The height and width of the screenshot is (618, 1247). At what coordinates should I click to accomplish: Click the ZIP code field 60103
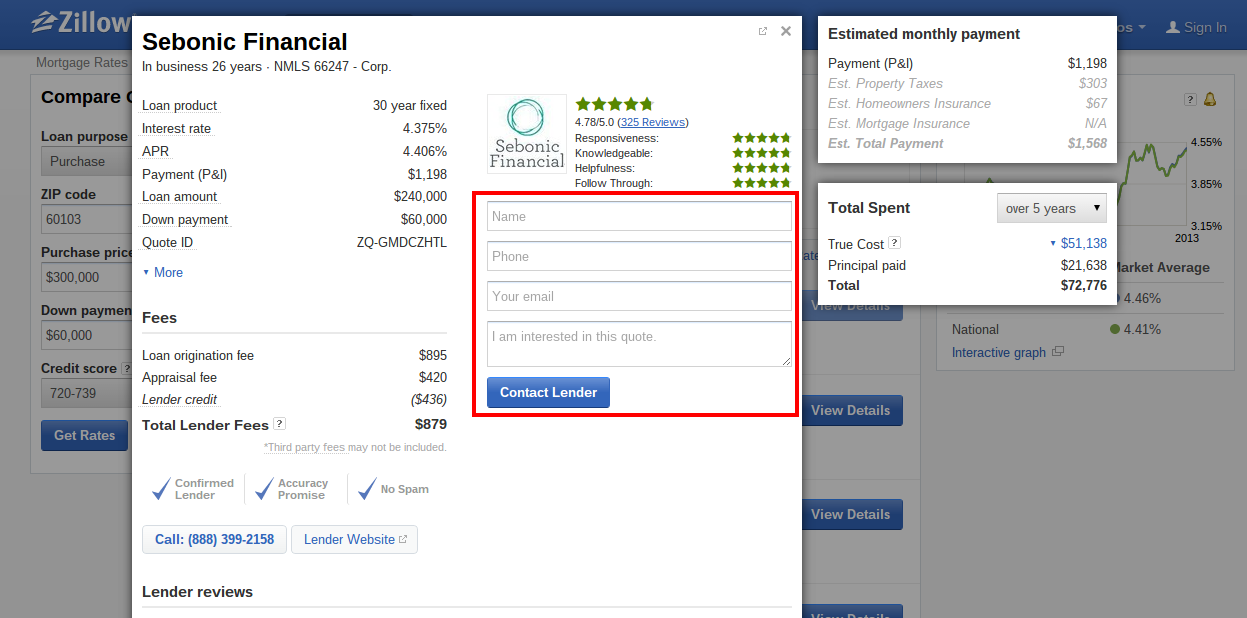87,219
